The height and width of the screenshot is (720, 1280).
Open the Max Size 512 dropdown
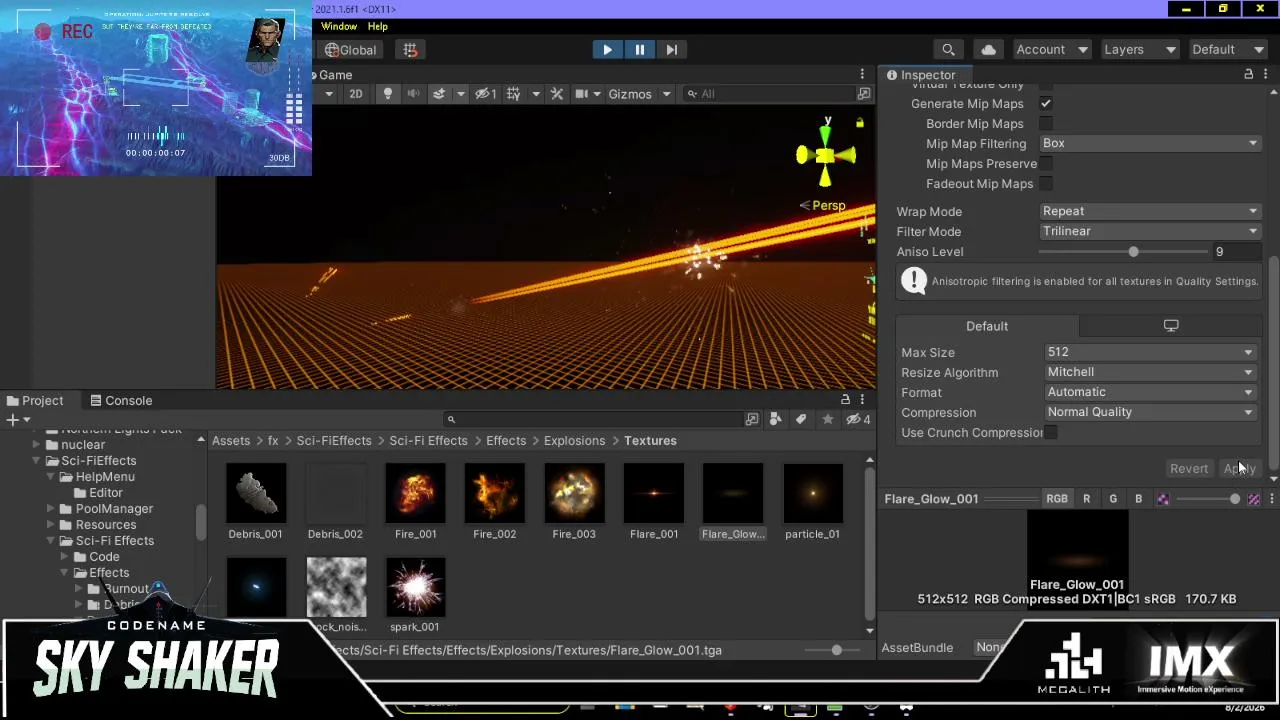1149,352
